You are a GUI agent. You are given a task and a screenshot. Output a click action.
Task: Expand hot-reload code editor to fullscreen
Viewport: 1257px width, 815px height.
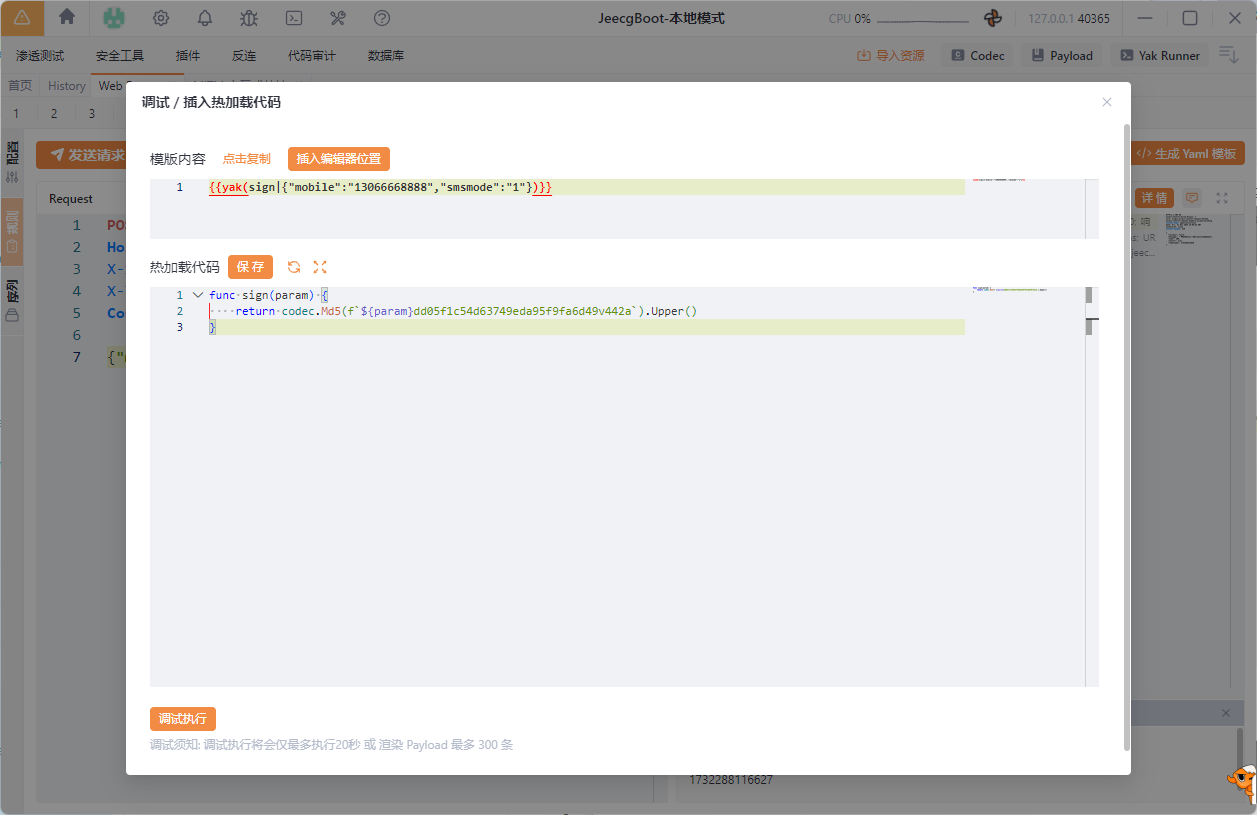pos(320,267)
